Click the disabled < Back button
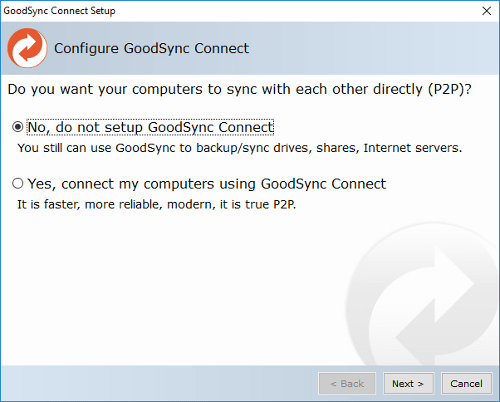Screen dimensions: 500x402 click(347, 384)
